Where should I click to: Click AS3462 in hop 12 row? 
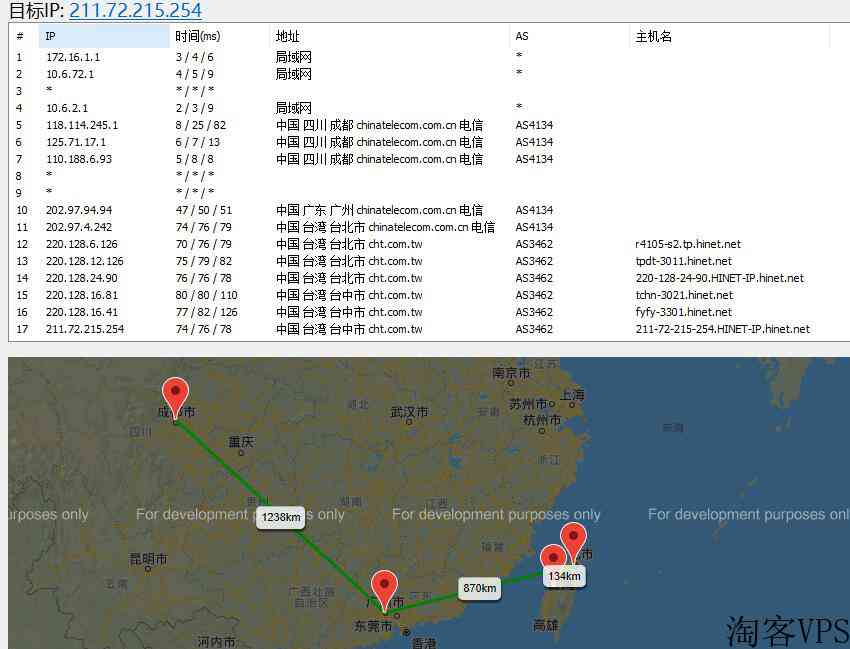tap(534, 244)
